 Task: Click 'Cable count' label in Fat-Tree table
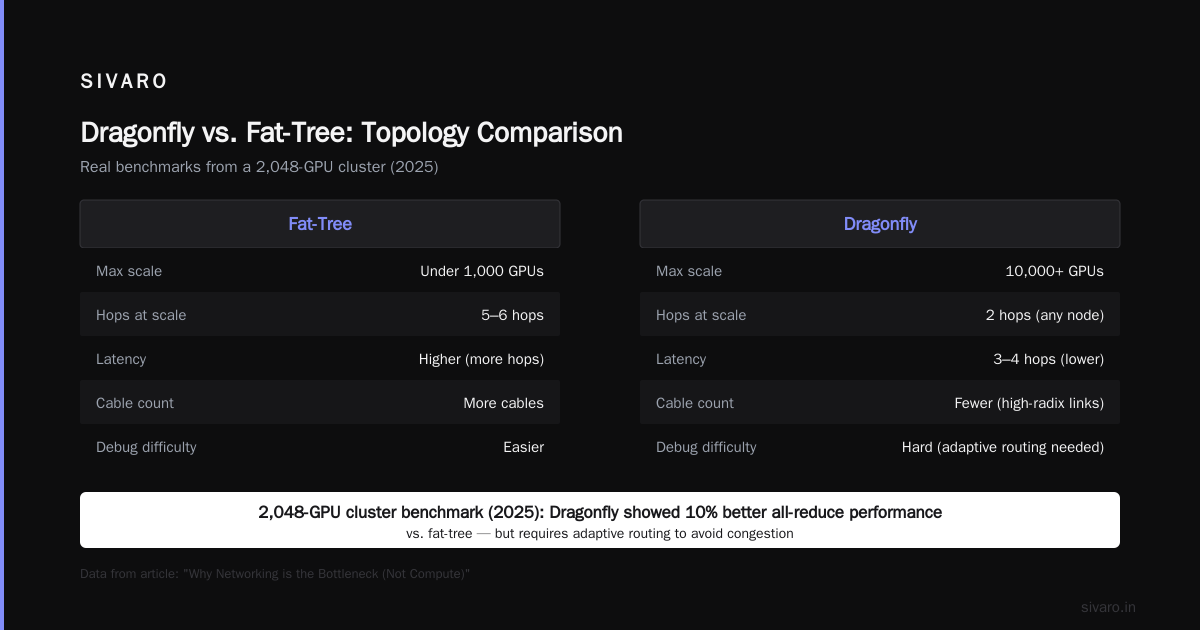135,403
